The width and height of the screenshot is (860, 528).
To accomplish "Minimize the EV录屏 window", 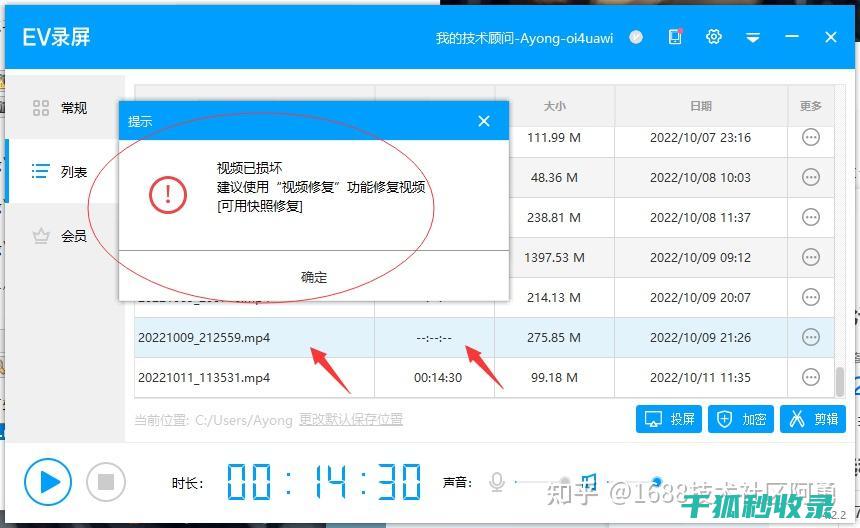I will click(791, 37).
